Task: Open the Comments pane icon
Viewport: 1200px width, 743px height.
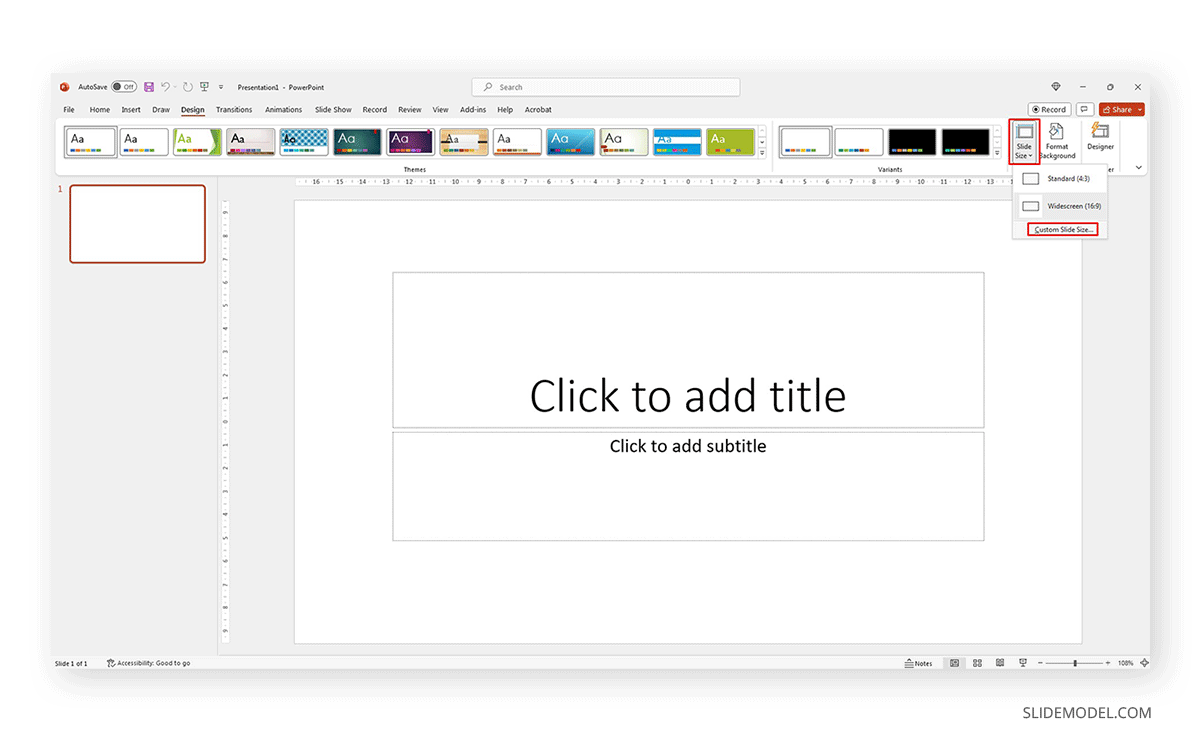Action: click(1085, 110)
